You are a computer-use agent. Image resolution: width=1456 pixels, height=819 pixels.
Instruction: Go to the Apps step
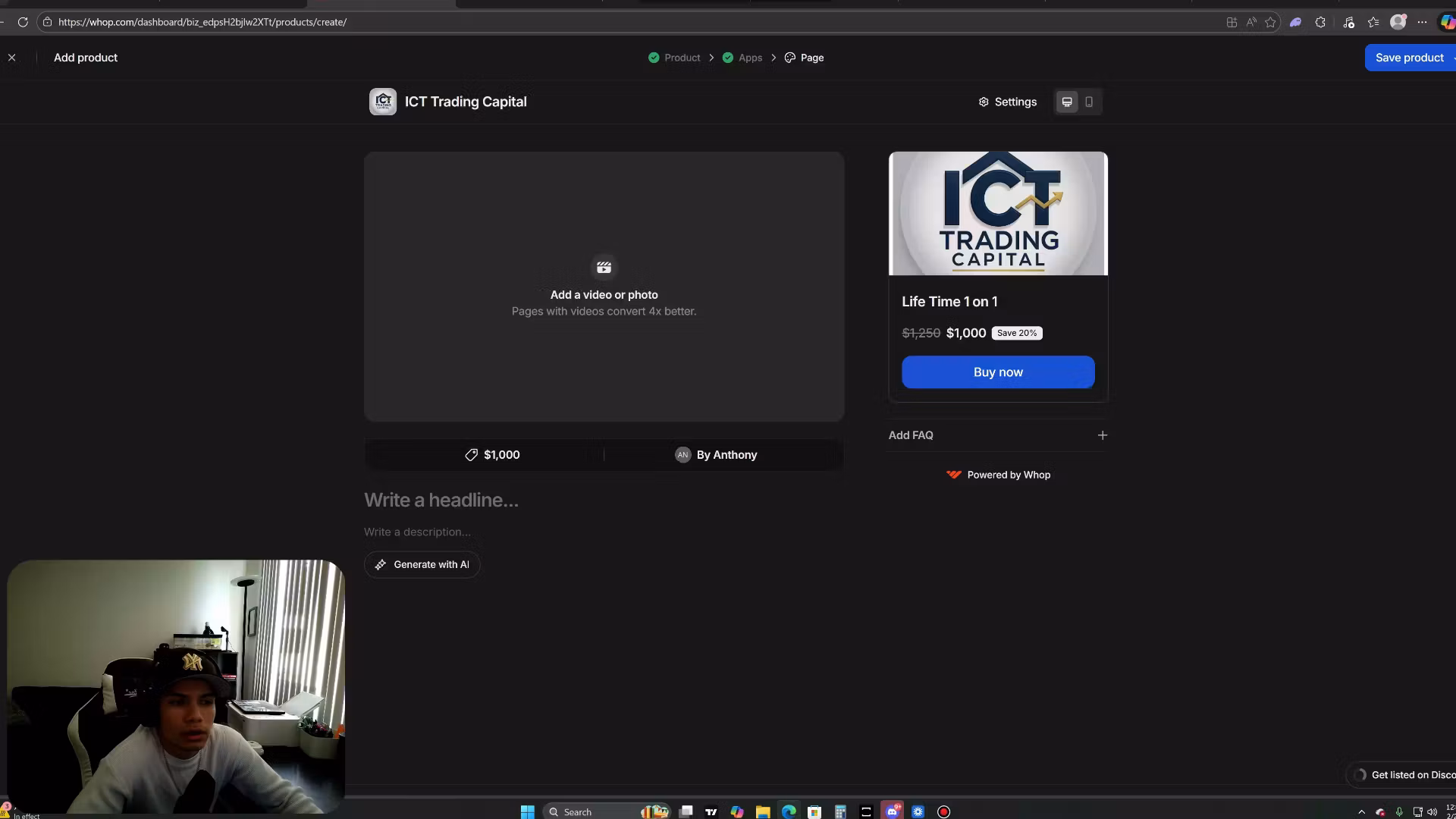coord(749,58)
